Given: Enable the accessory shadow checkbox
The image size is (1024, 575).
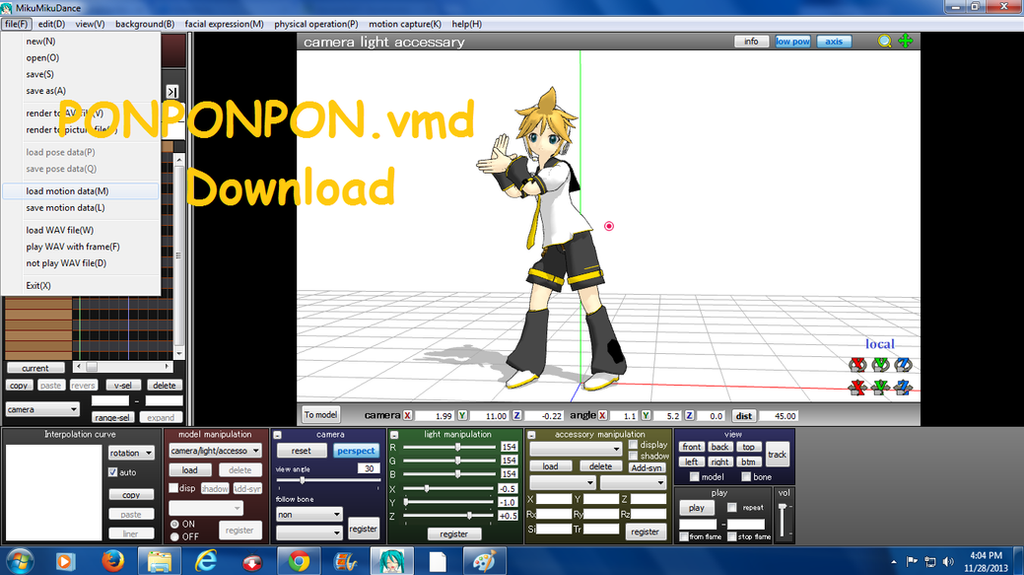Looking at the screenshot, I should click(x=633, y=455).
